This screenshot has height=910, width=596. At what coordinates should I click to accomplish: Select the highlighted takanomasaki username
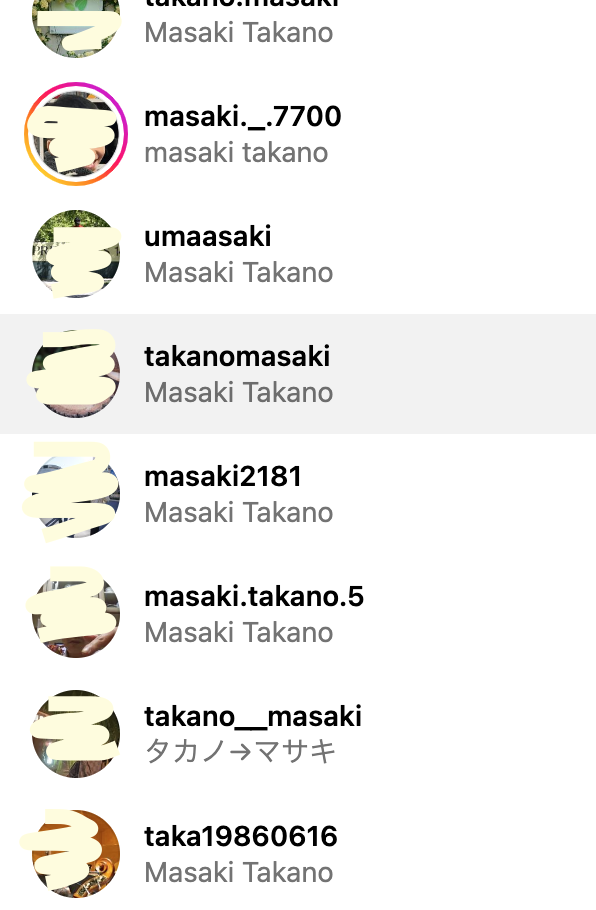click(237, 356)
